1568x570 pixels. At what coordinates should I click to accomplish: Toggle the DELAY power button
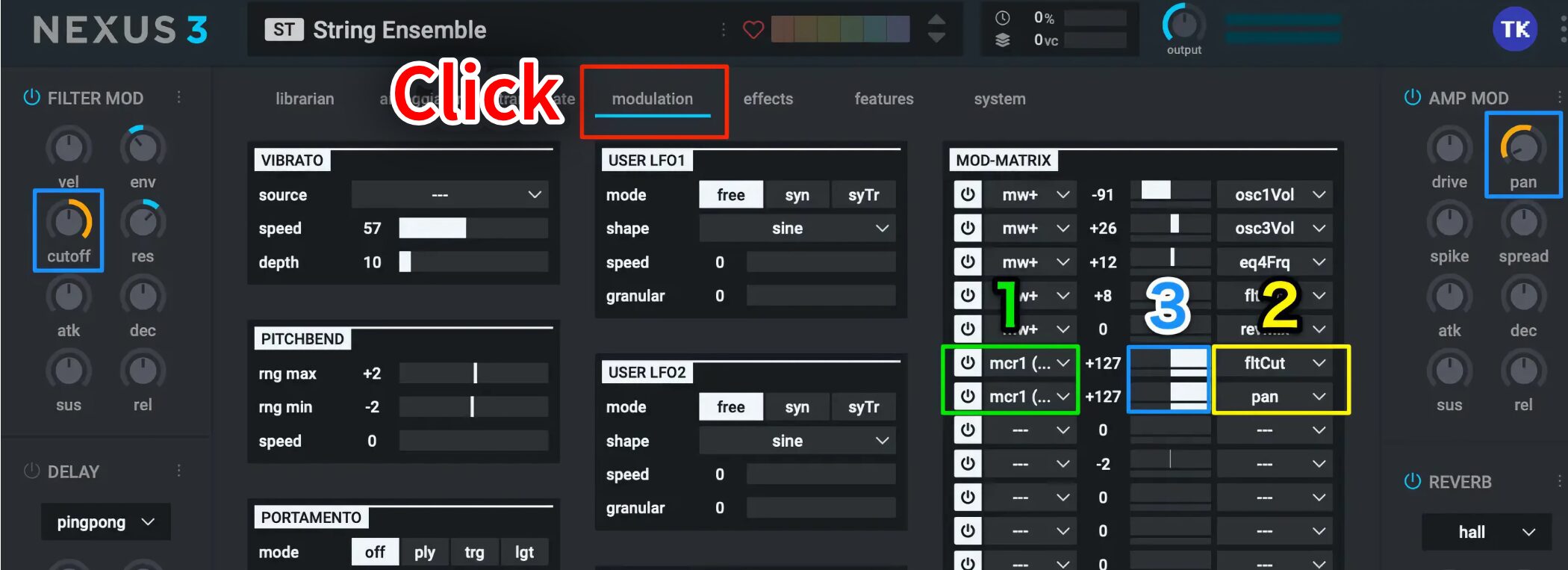32,471
